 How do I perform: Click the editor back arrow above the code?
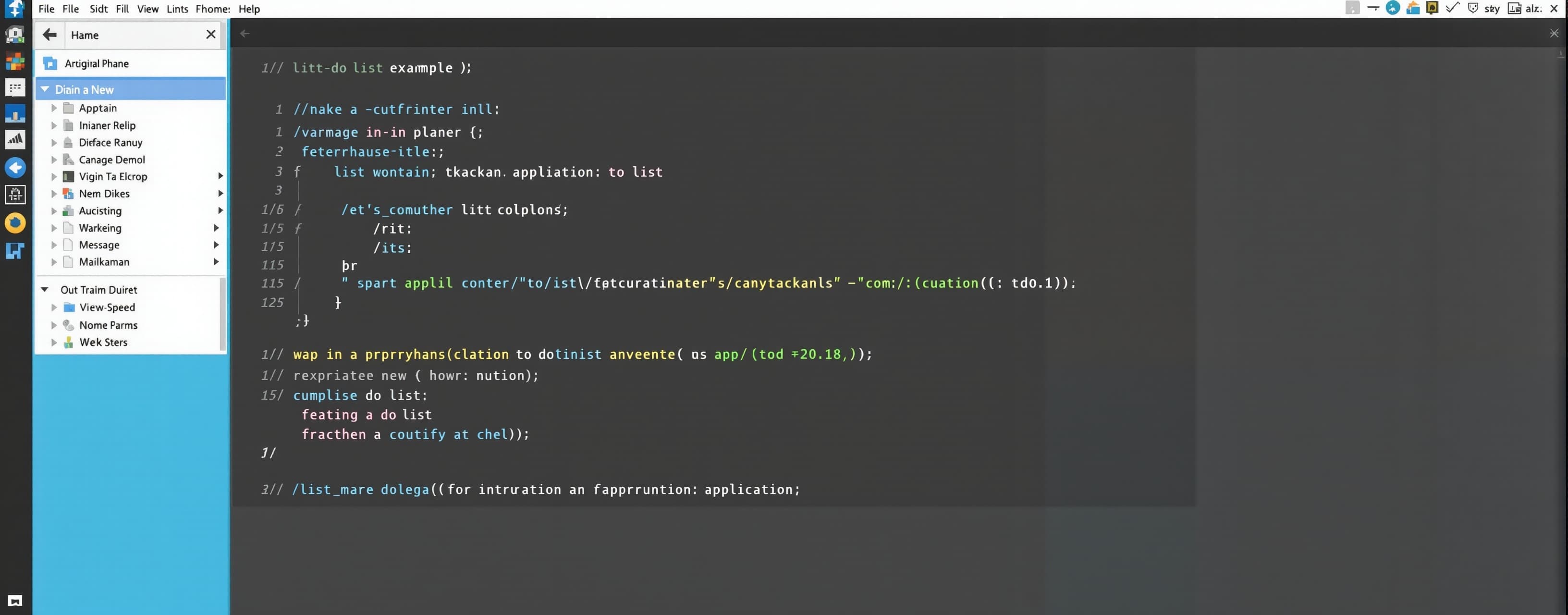coord(245,34)
